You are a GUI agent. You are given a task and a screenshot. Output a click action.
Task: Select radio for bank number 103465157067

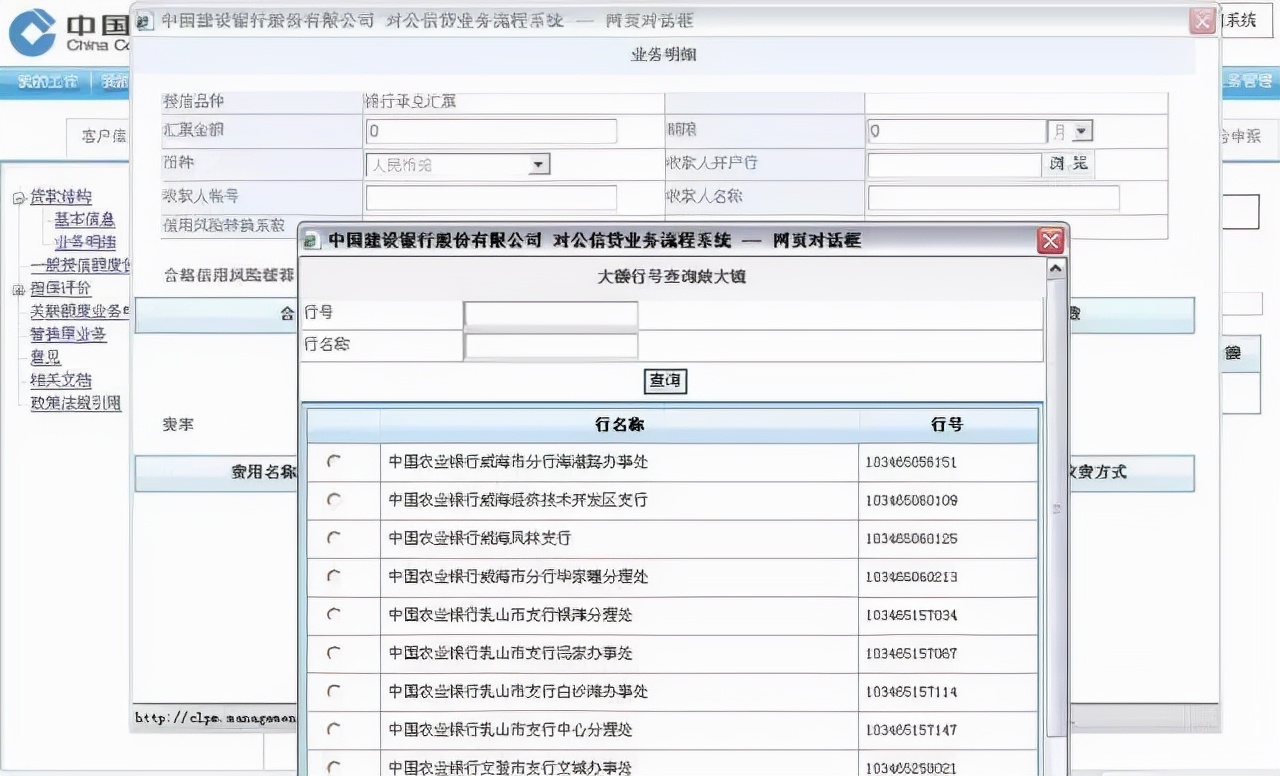tap(334, 653)
